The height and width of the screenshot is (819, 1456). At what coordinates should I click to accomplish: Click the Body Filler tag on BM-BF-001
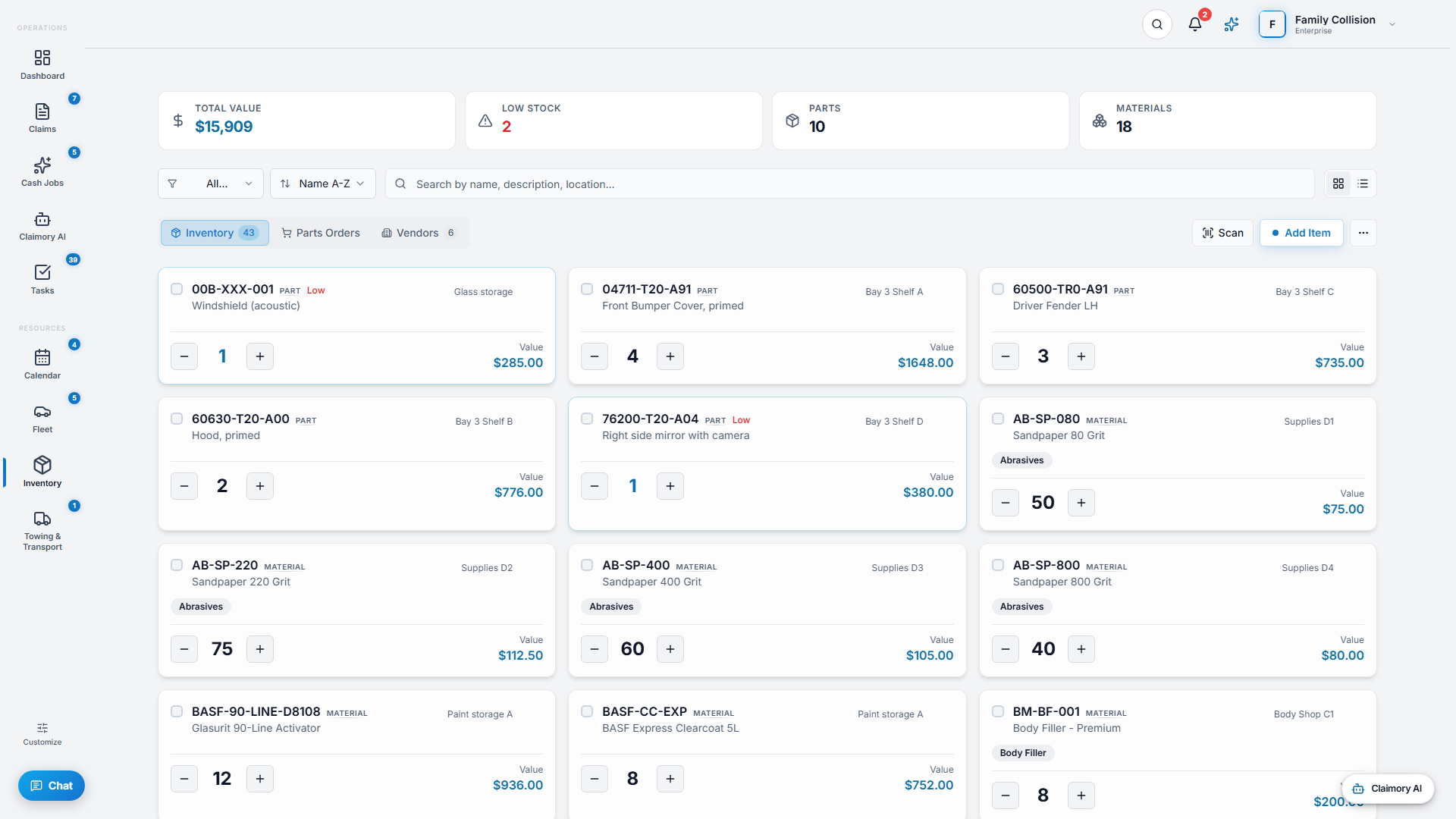[x=1023, y=753]
